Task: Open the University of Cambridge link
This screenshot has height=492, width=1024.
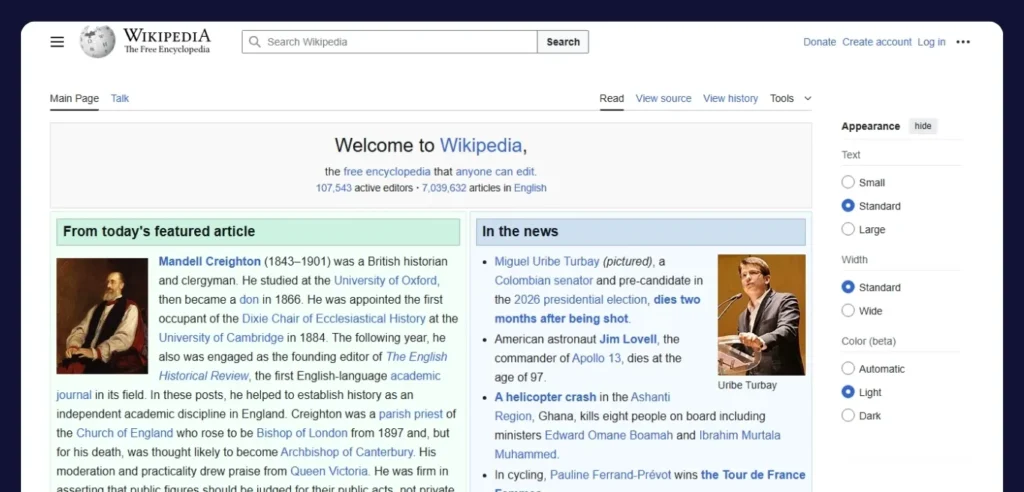Action: 221,338
